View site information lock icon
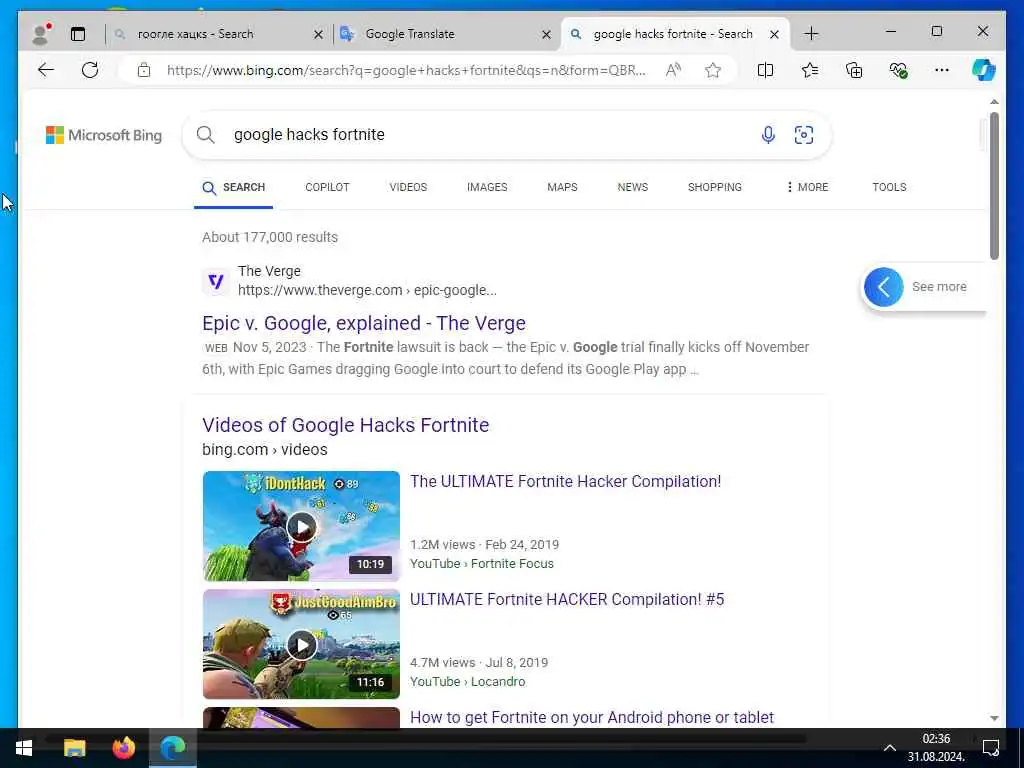This screenshot has height=768, width=1024. (x=144, y=70)
